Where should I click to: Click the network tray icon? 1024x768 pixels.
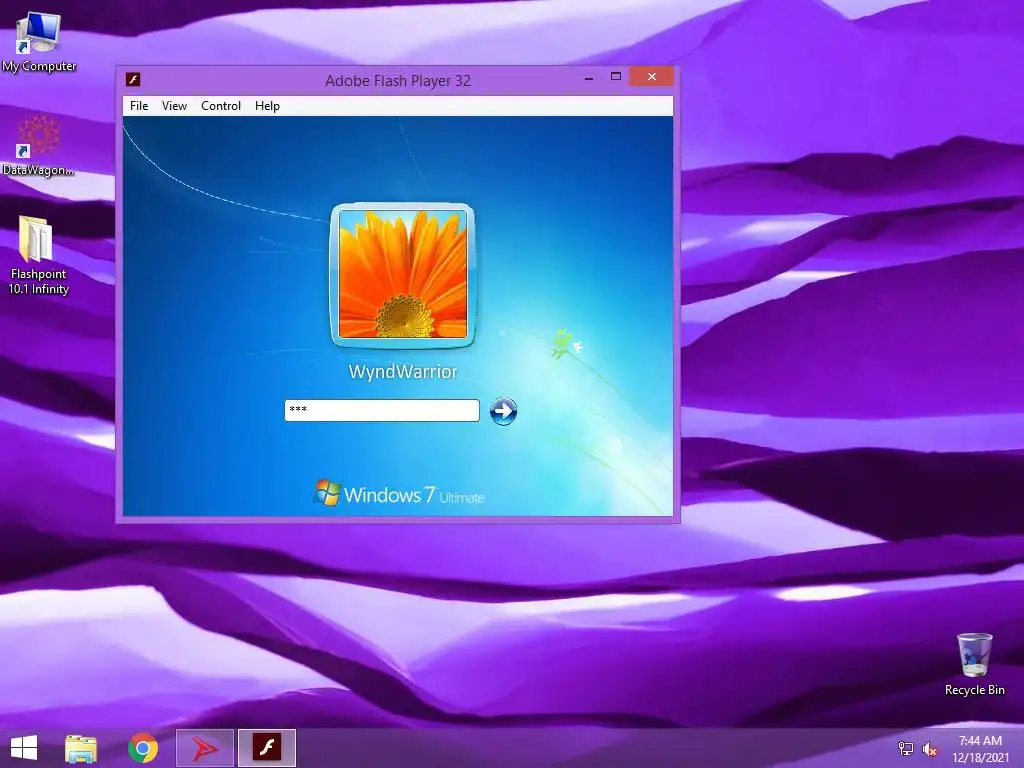click(x=906, y=748)
